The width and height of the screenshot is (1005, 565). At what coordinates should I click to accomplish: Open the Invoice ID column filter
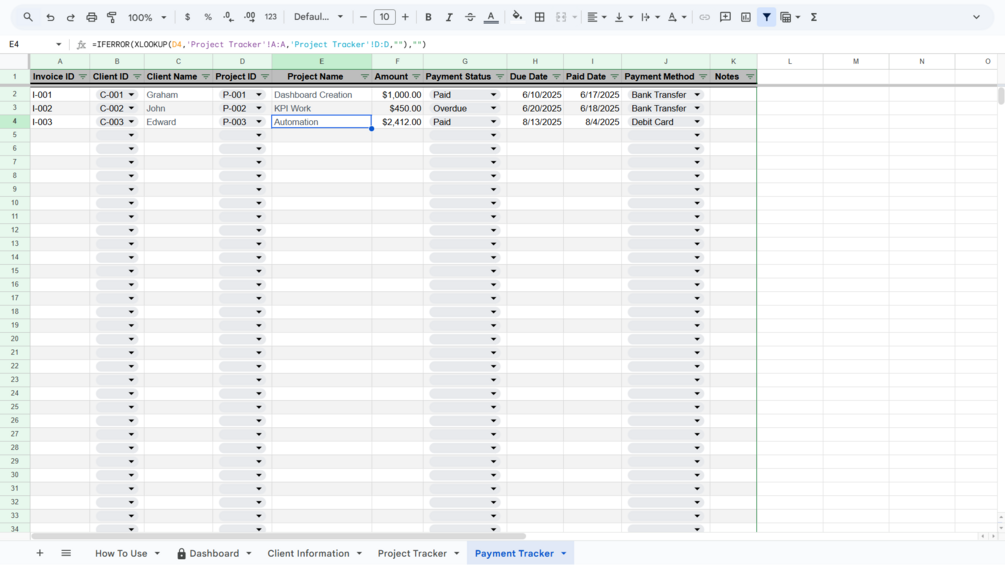point(83,77)
